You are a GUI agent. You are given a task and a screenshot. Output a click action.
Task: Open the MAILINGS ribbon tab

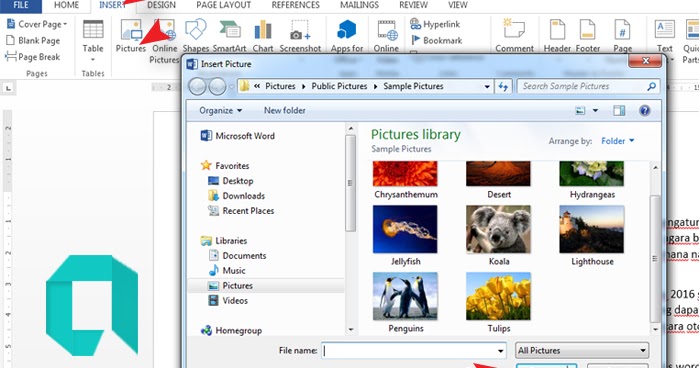click(359, 5)
